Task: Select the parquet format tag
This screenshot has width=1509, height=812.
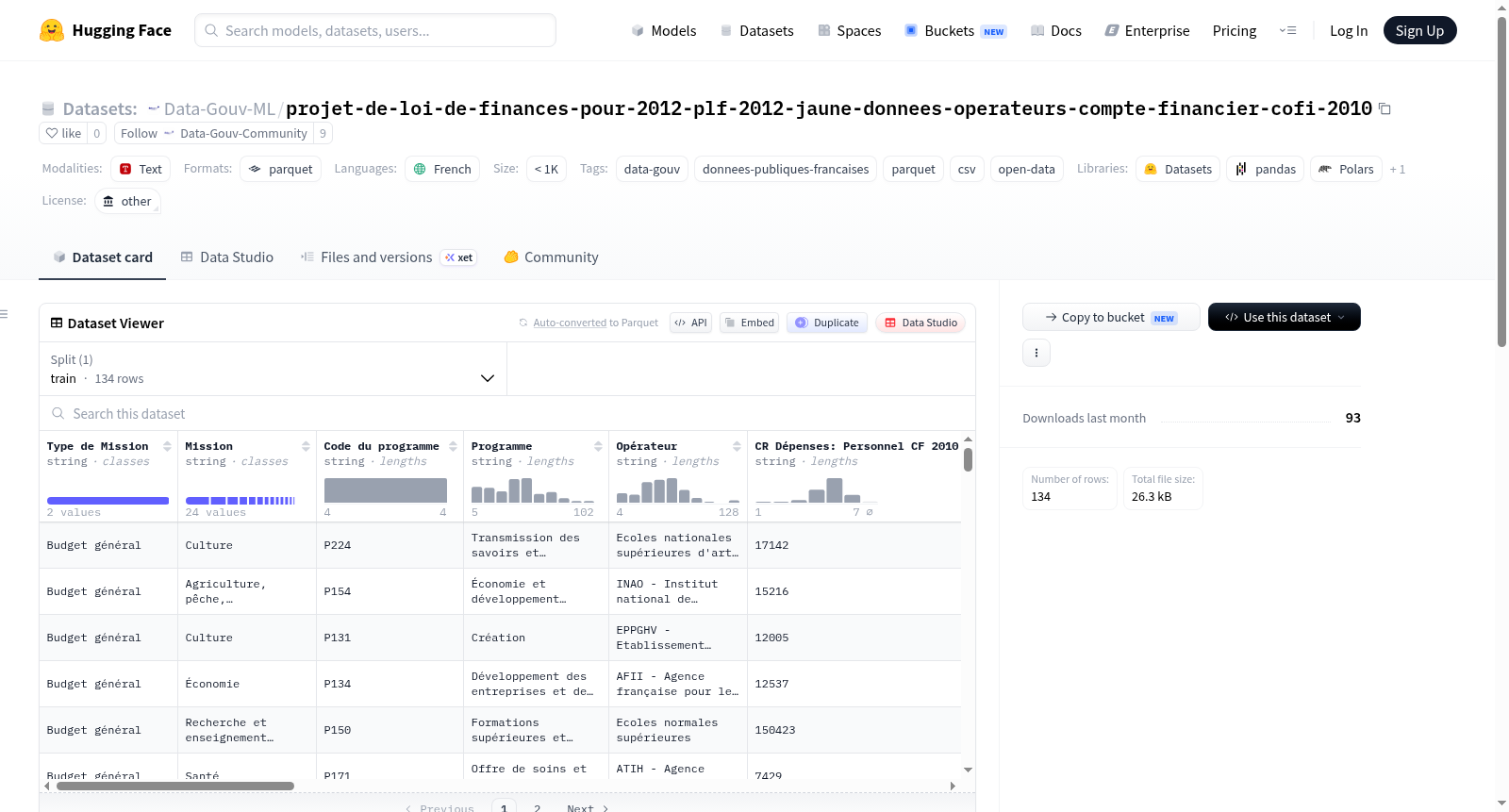Action: [281, 169]
